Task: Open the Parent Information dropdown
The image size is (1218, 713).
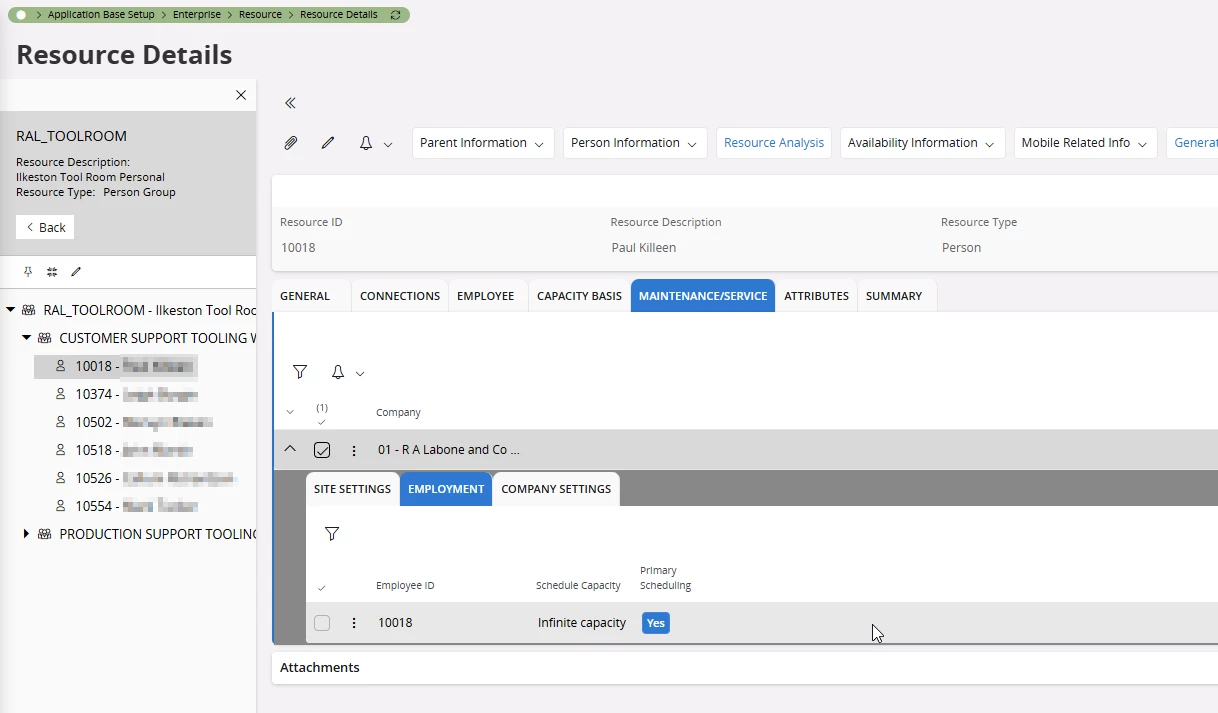Action: coord(483,143)
